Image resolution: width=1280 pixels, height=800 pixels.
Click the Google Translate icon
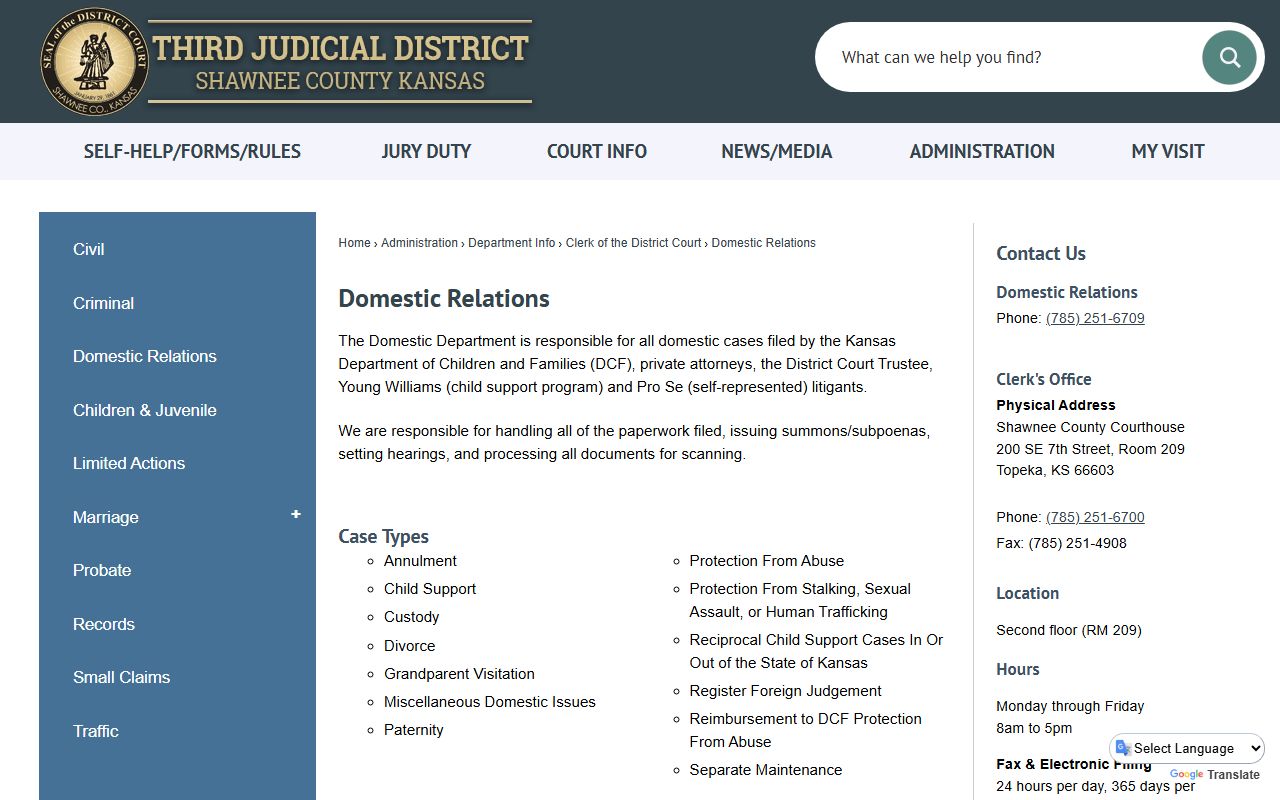tap(1124, 748)
